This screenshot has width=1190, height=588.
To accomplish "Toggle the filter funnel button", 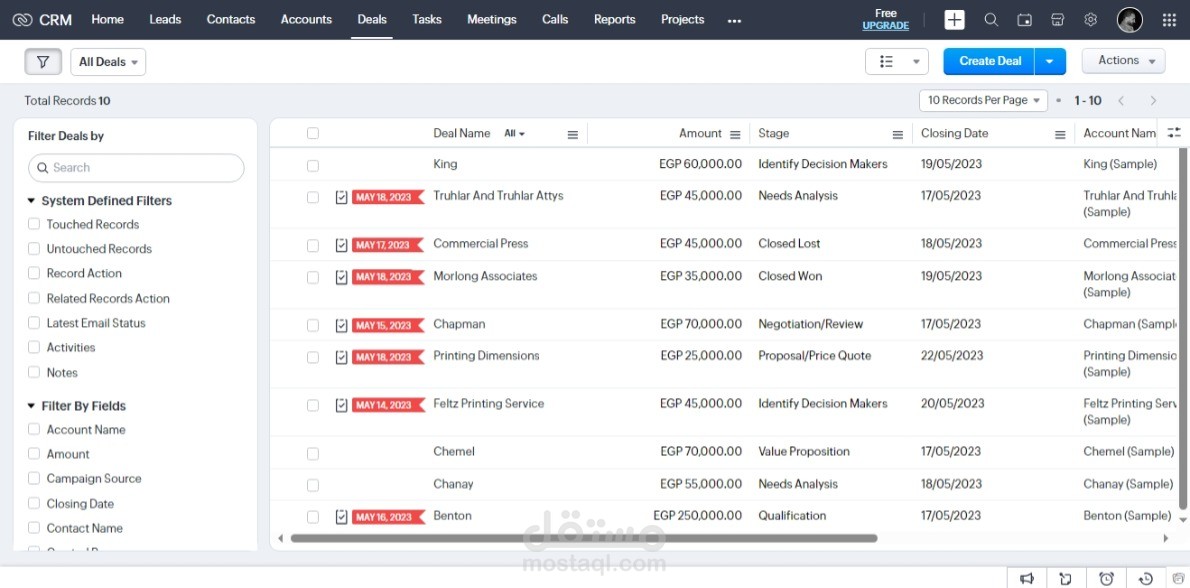I will point(43,61).
